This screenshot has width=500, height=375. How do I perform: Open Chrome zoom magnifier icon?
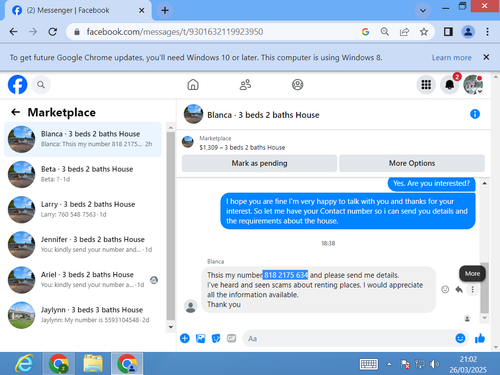385,32
